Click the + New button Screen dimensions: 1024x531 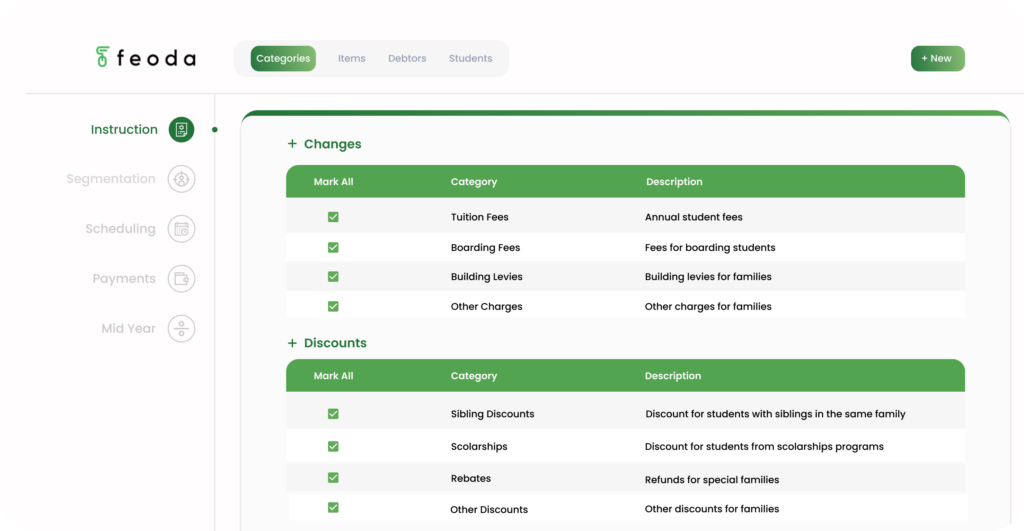click(938, 58)
